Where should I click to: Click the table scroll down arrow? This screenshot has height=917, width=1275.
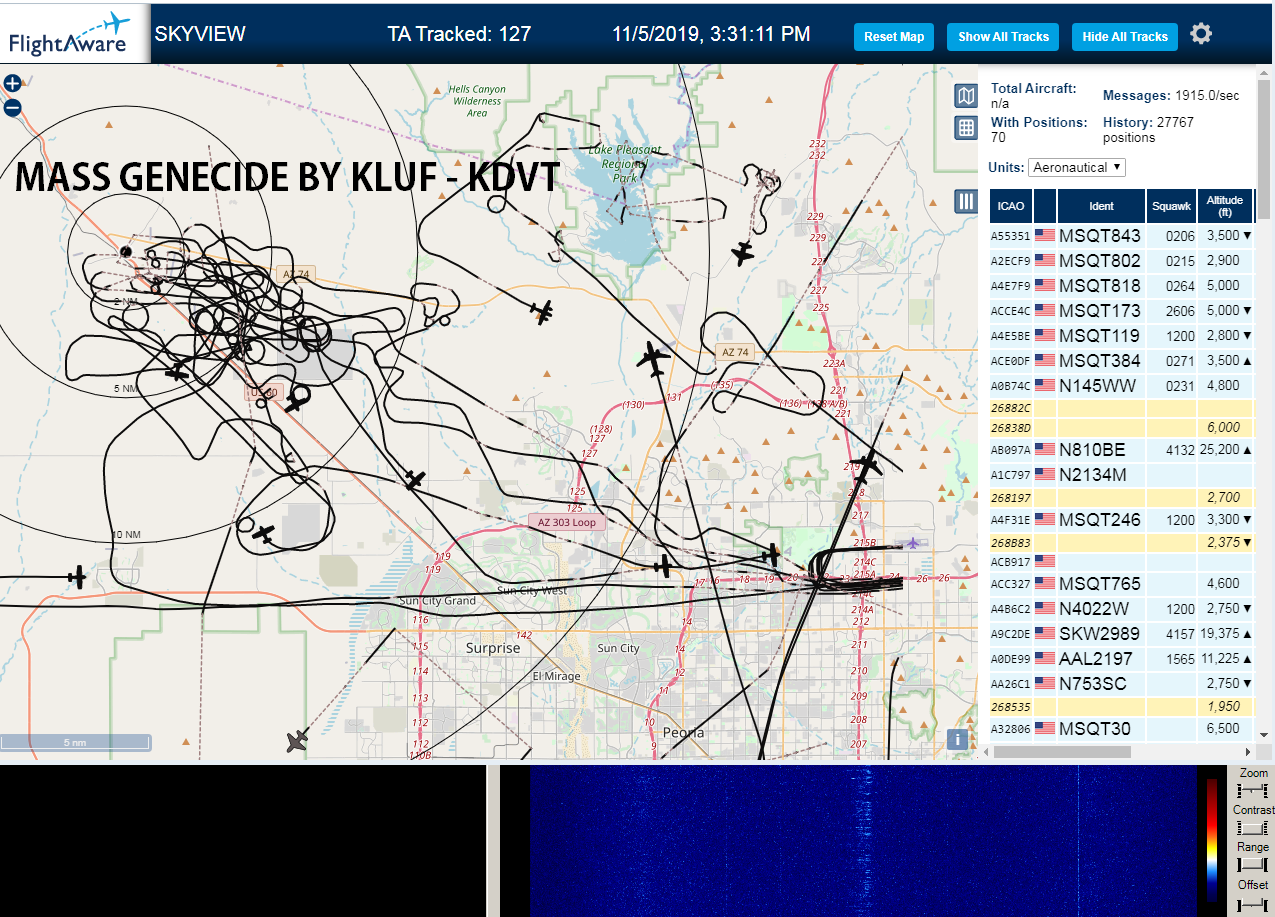click(x=1265, y=733)
